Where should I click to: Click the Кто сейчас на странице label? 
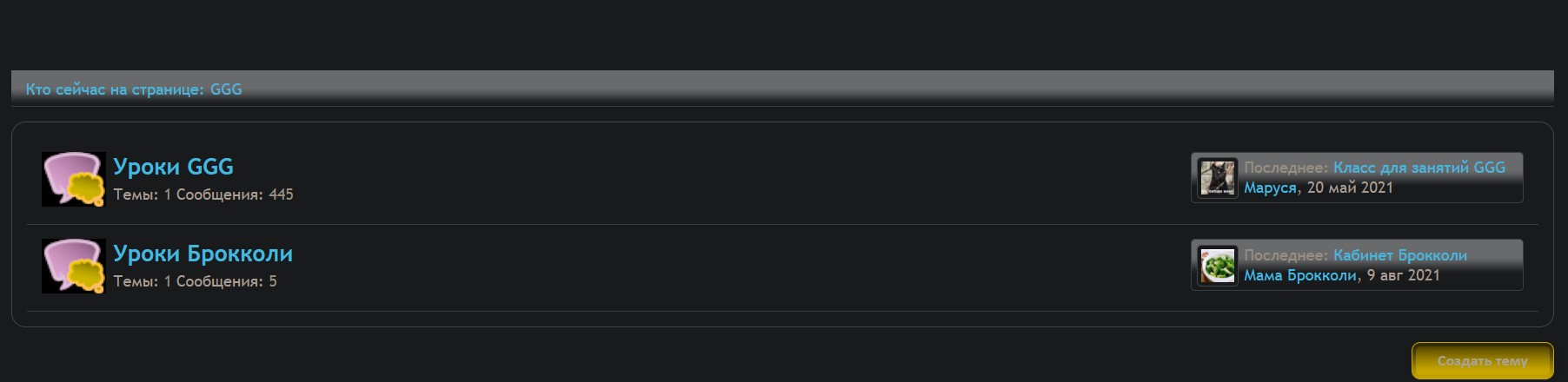[115, 89]
